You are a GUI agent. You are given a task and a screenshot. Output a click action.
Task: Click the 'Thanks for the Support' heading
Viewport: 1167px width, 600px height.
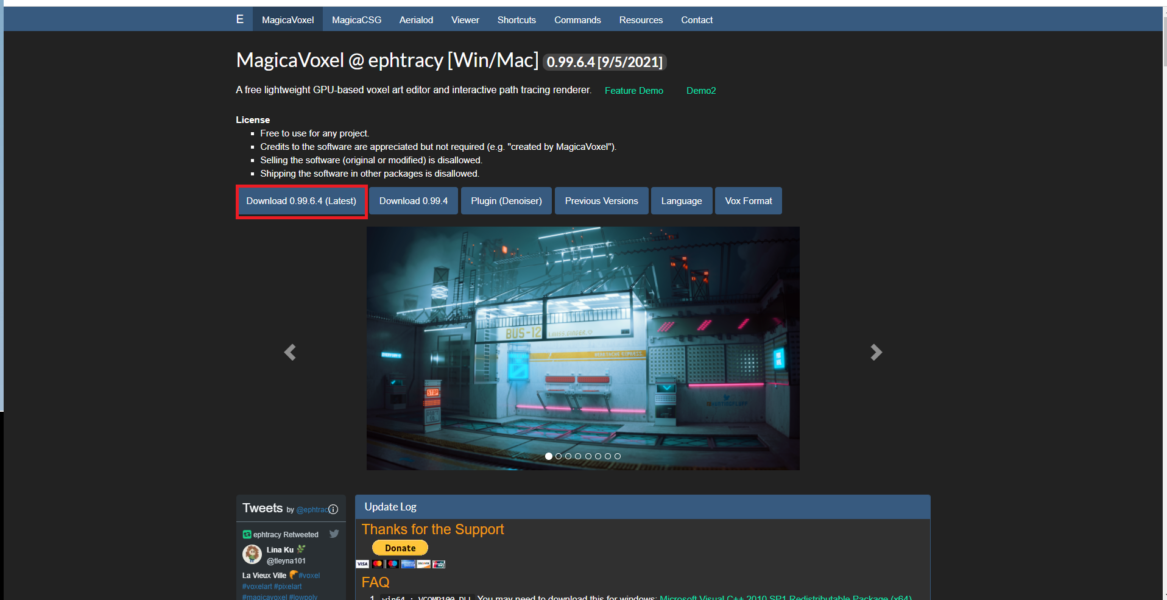[x=432, y=529]
